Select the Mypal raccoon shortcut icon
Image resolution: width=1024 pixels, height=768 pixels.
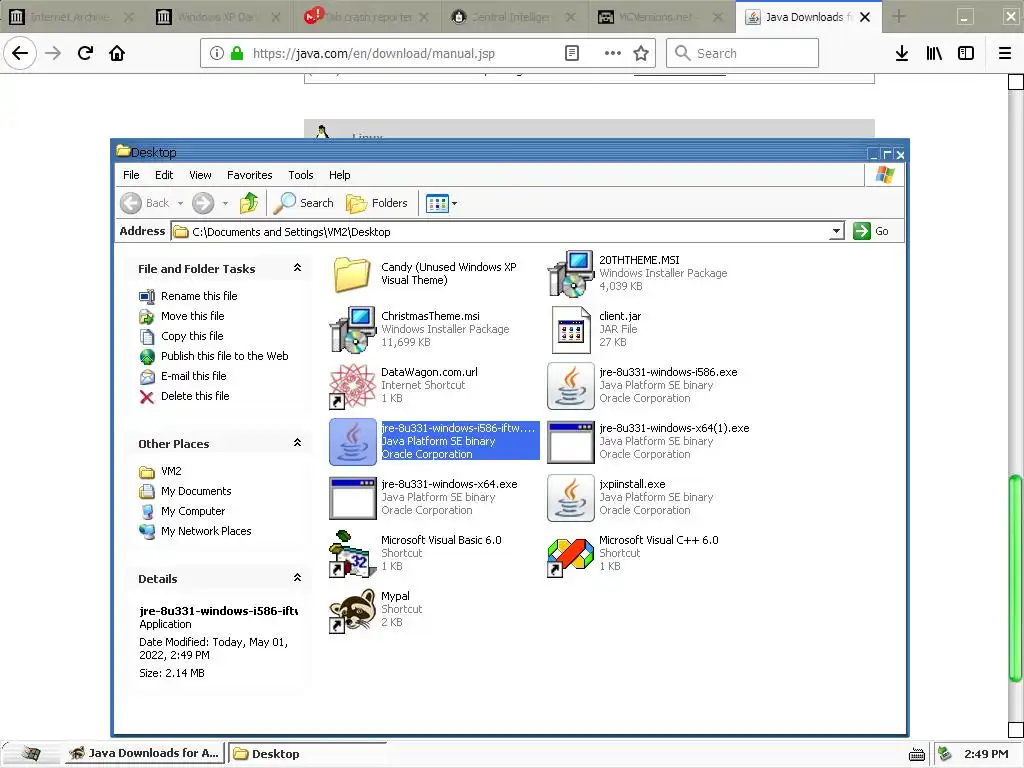[x=353, y=611]
